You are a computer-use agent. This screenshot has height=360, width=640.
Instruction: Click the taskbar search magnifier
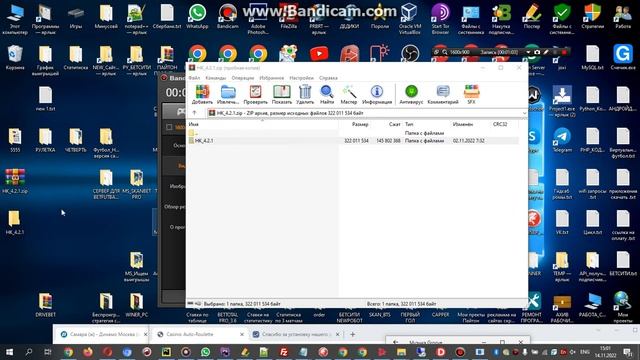[x=29, y=352]
